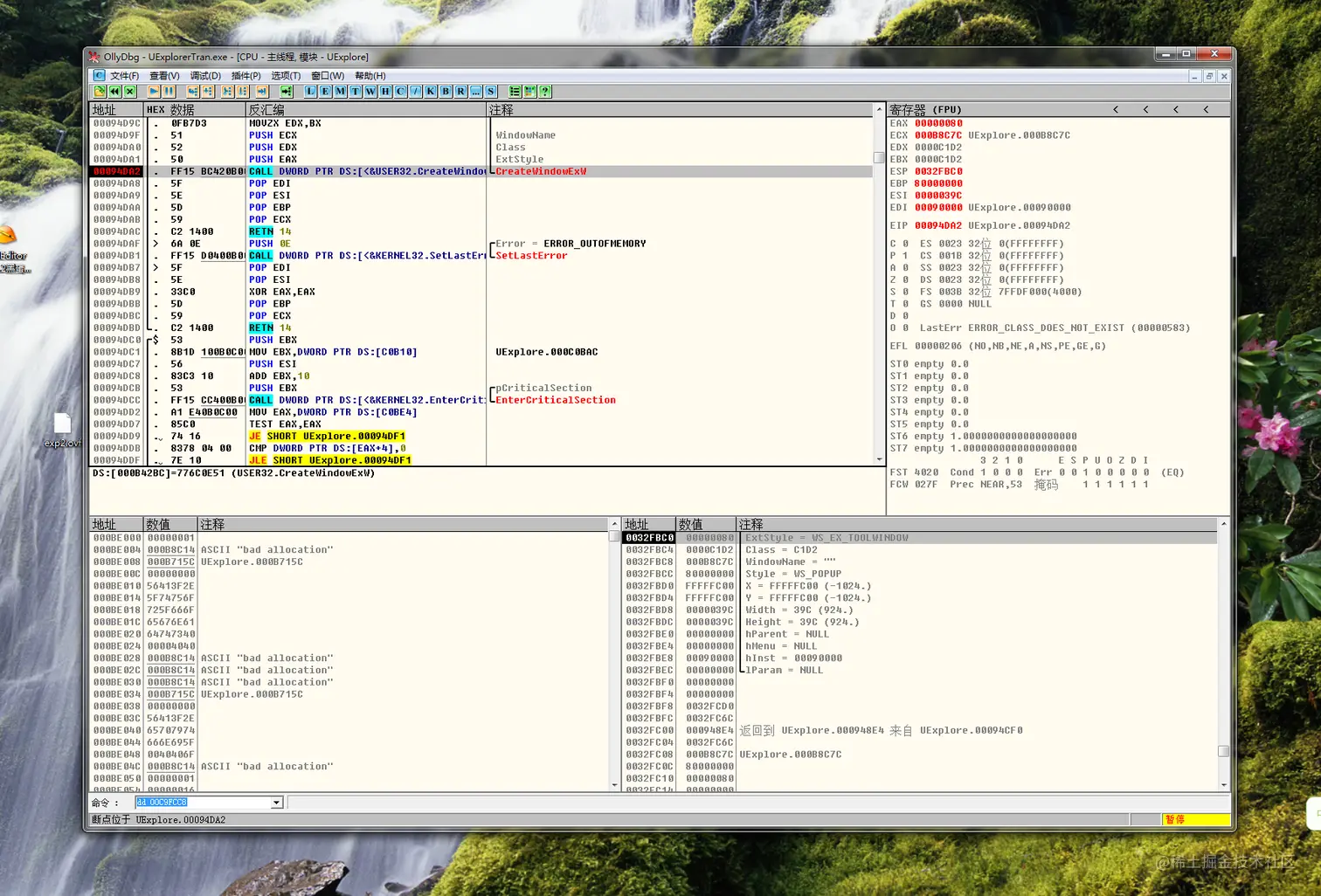Click the Step into toolbar icon
Image resolution: width=1321 pixels, height=896 pixels.
point(192,91)
